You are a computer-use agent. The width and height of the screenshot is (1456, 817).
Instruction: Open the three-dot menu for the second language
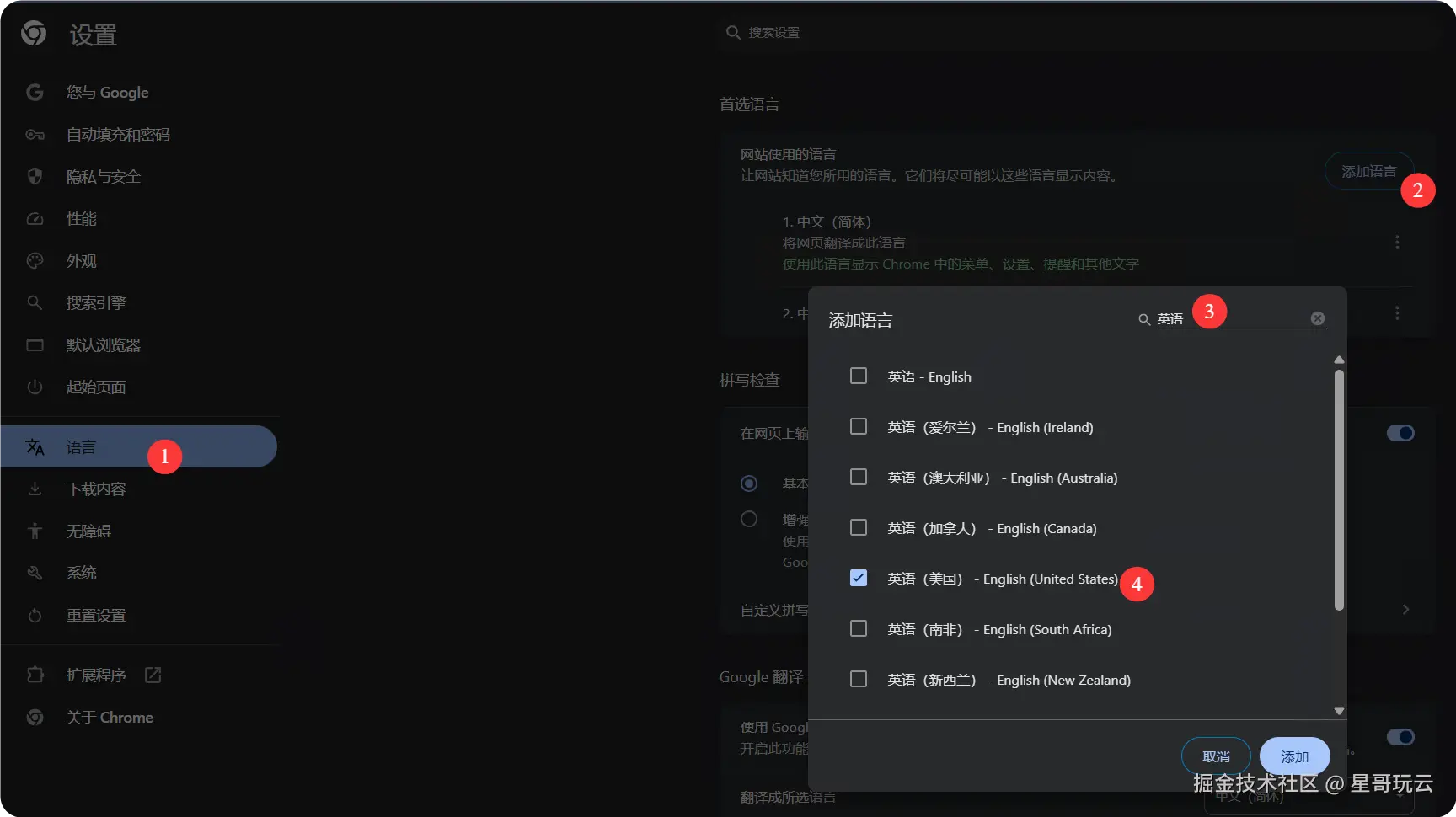1397,313
